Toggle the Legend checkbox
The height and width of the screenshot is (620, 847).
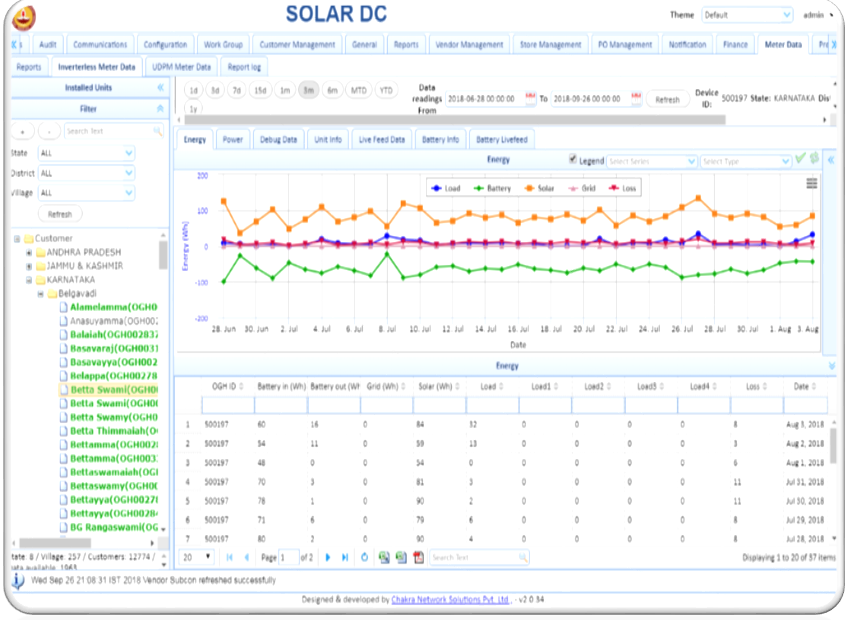pyautogui.click(x=573, y=159)
